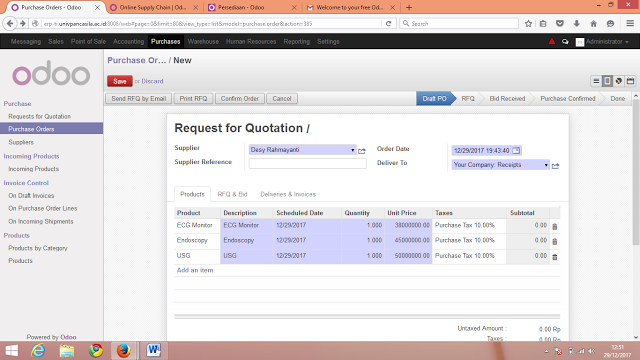Click the Confirm Order button
The image size is (640, 360).
(x=240, y=99)
